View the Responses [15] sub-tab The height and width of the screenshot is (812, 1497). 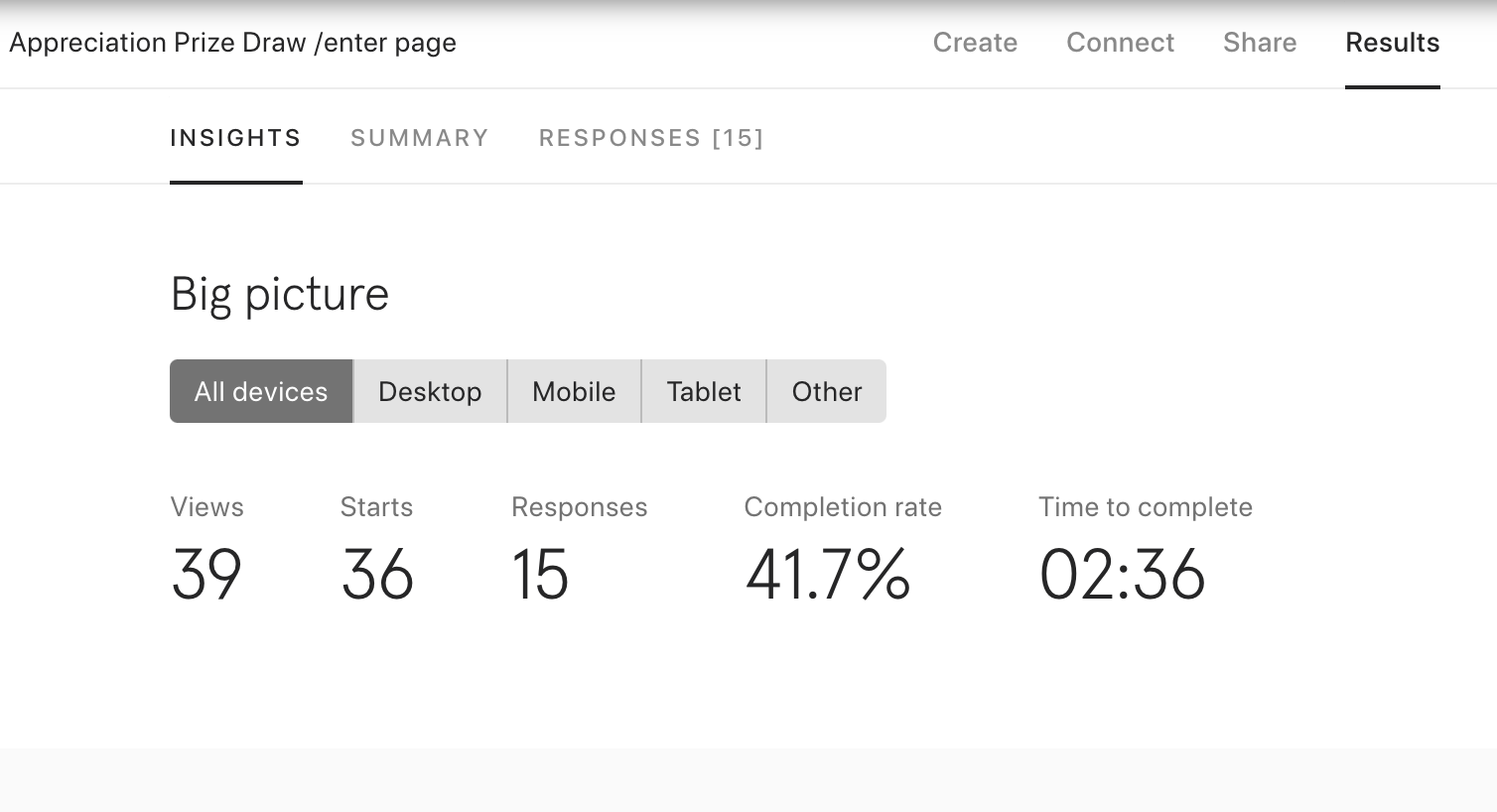click(651, 138)
